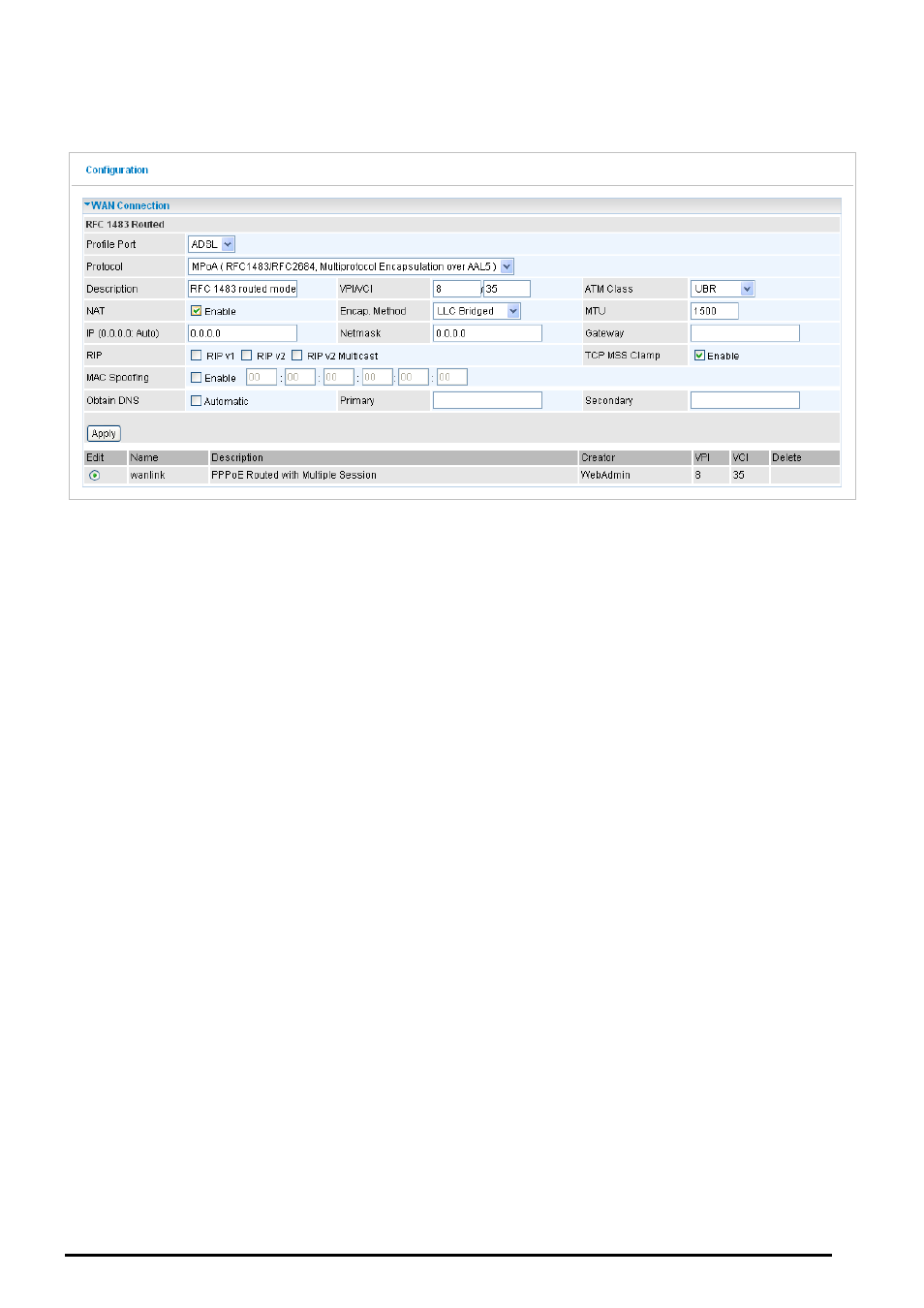The image size is (924, 1308).
Task: Open the ATM Class UBR dropdown
Action: 723,289
